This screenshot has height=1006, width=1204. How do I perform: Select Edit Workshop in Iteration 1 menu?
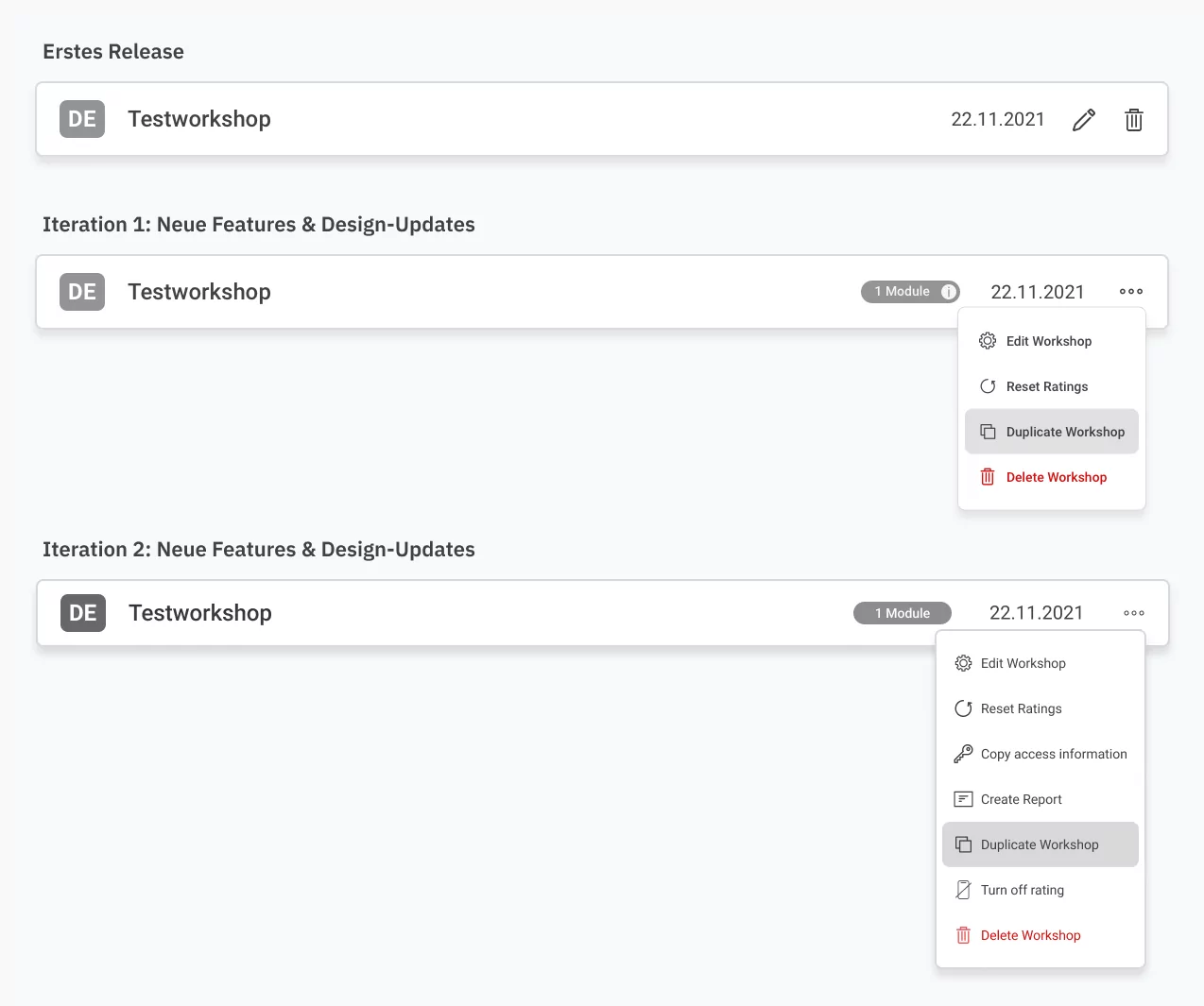[1050, 341]
